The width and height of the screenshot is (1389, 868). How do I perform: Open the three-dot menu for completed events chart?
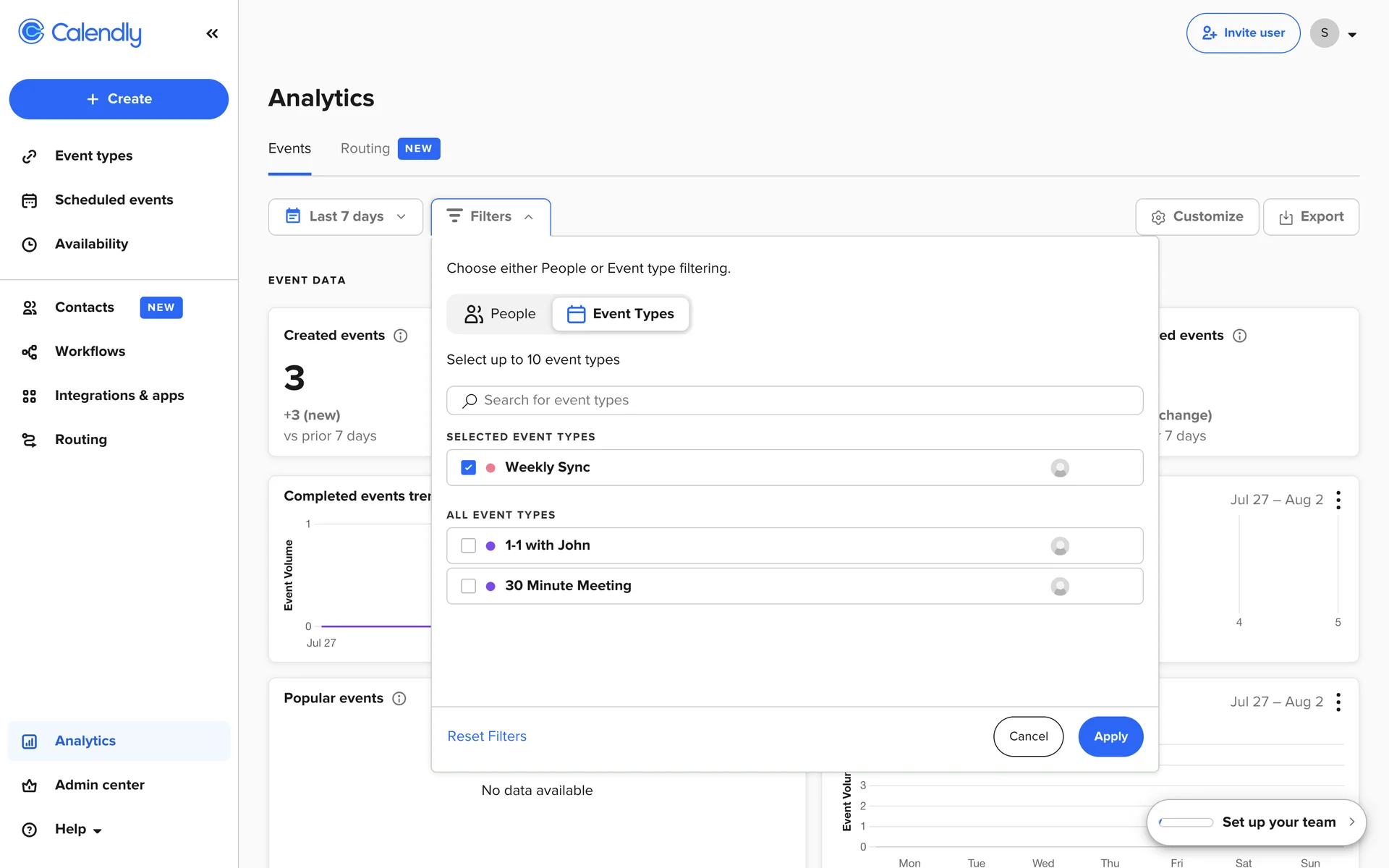tap(1338, 500)
